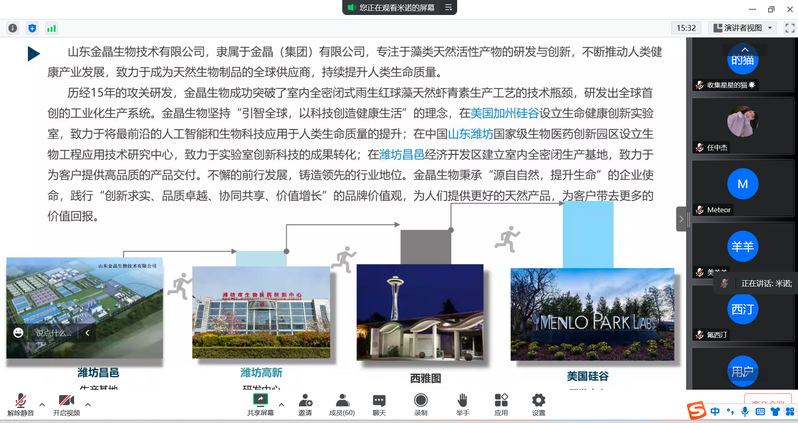Open the 应用 apps icon
The image size is (798, 423).
(x=501, y=400)
